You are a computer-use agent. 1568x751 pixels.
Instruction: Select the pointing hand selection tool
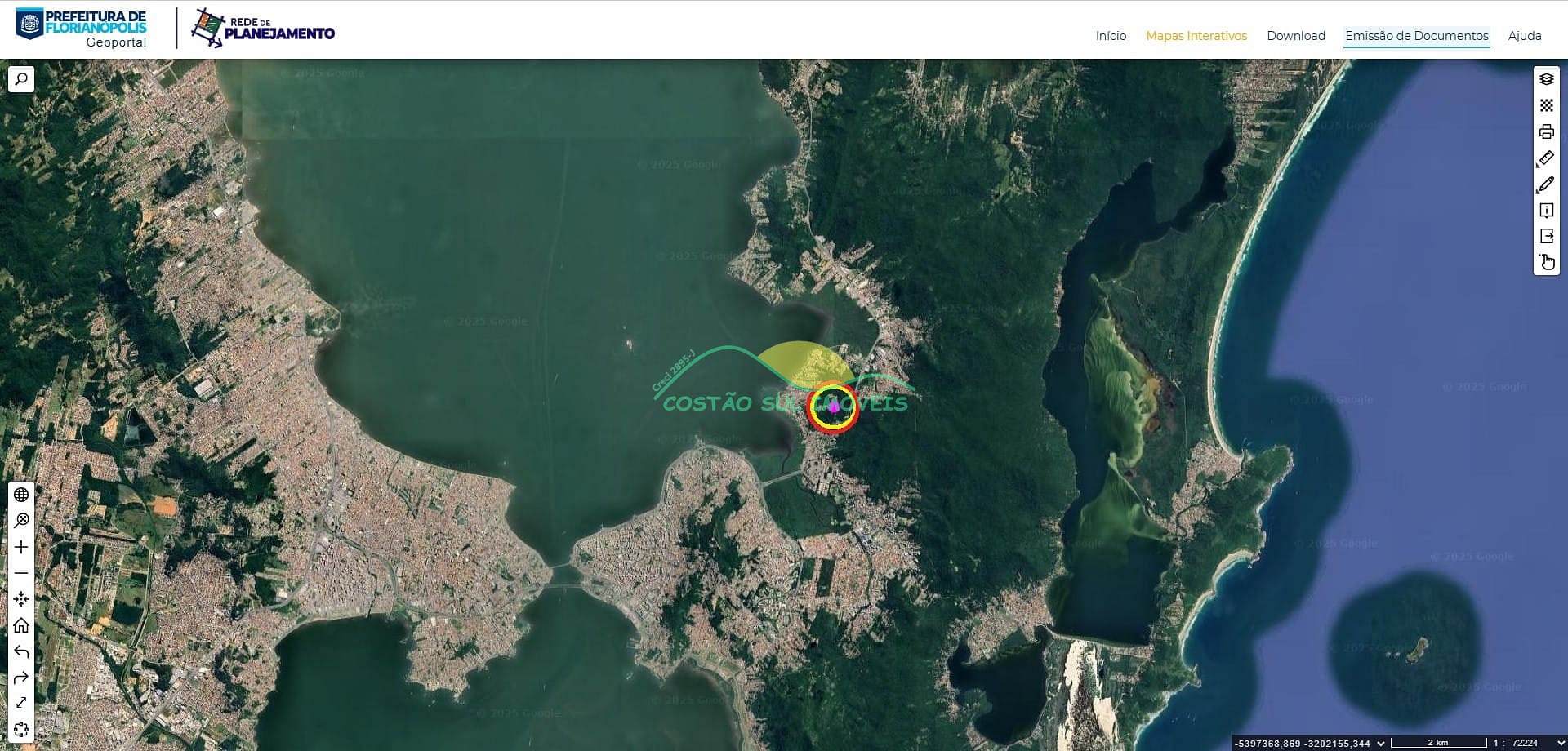point(1546,262)
